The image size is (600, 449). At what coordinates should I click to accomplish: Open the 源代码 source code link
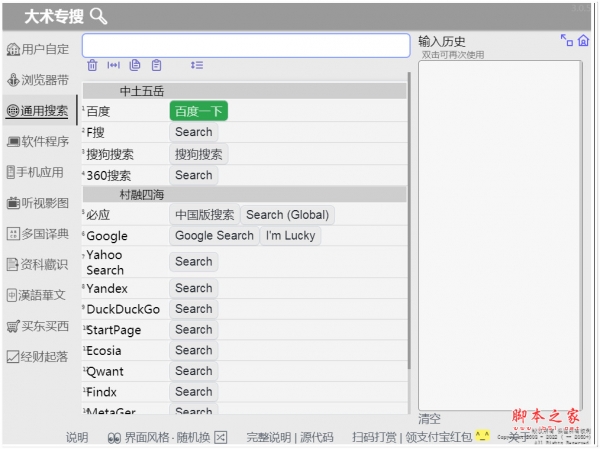coord(316,437)
